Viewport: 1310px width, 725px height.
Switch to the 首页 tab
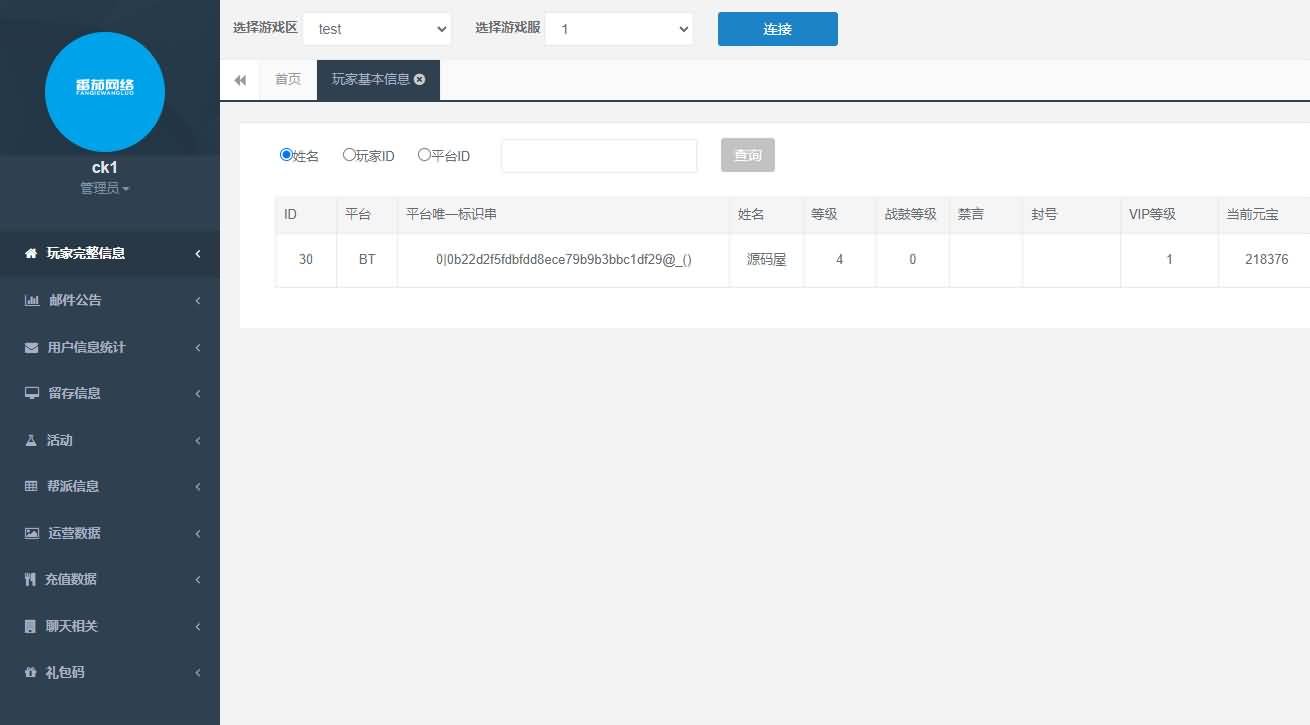287,79
